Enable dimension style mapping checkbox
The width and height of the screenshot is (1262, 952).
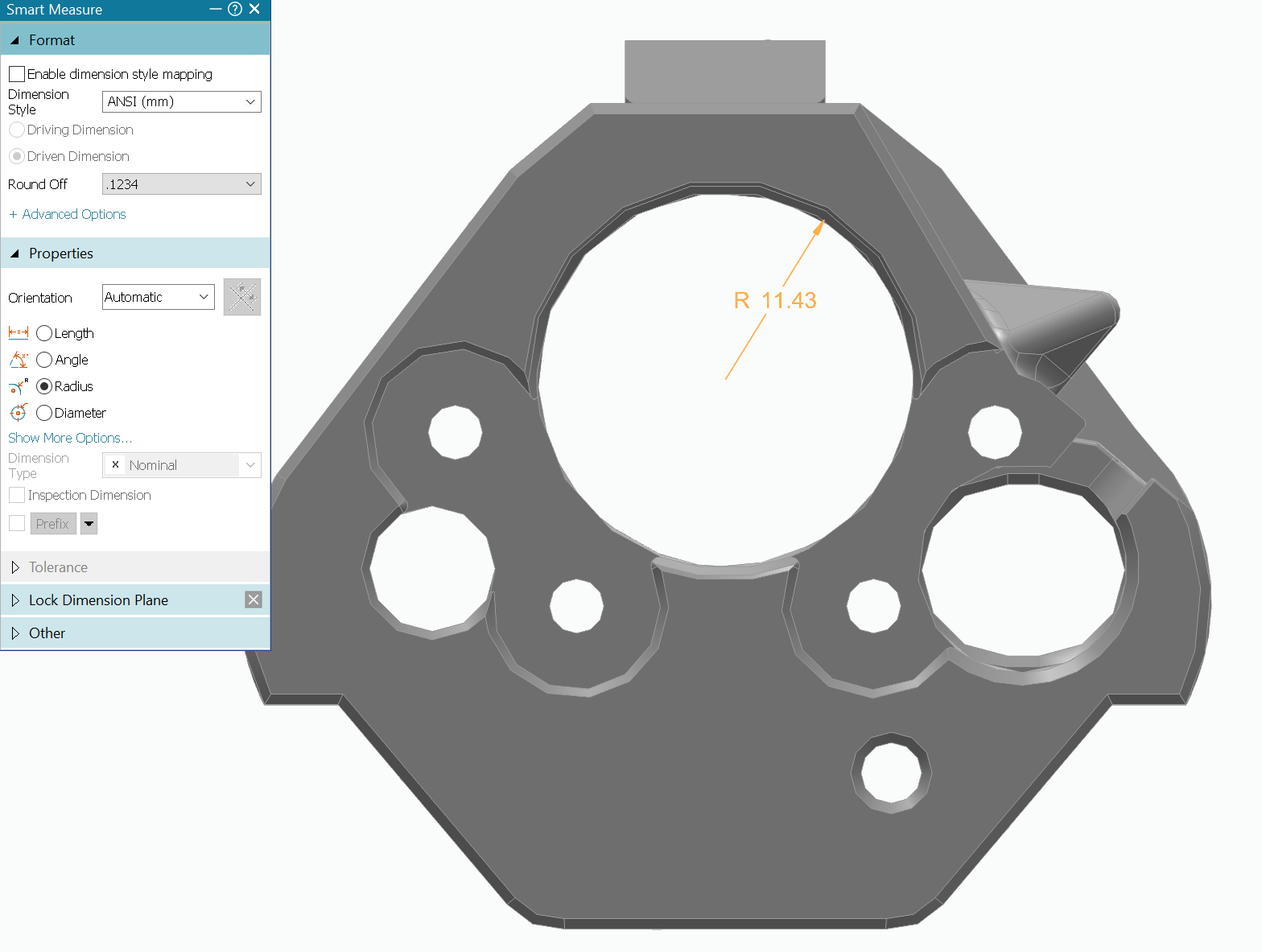click(17, 74)
